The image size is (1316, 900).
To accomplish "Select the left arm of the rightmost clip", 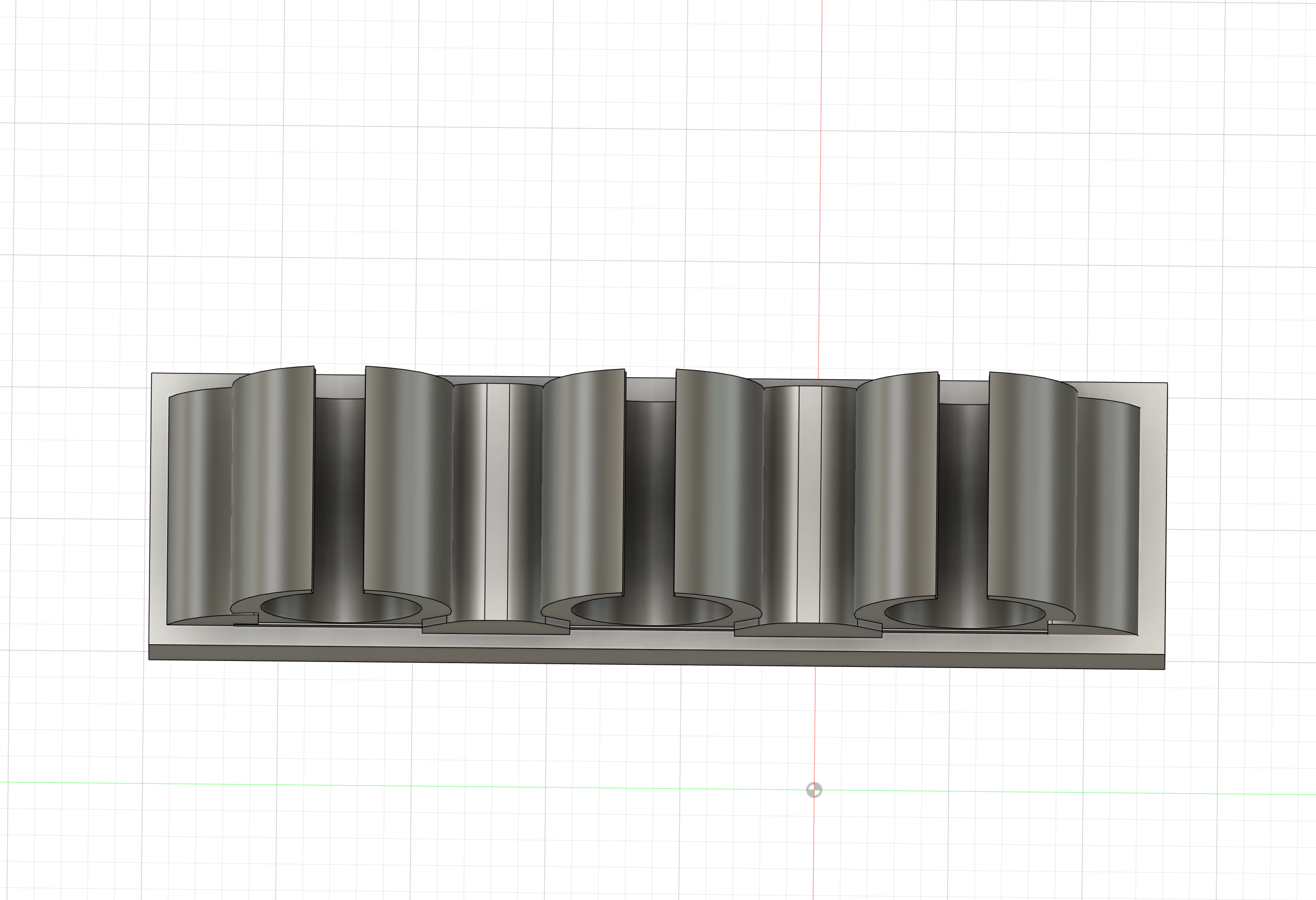I will [x=896, y=490].
